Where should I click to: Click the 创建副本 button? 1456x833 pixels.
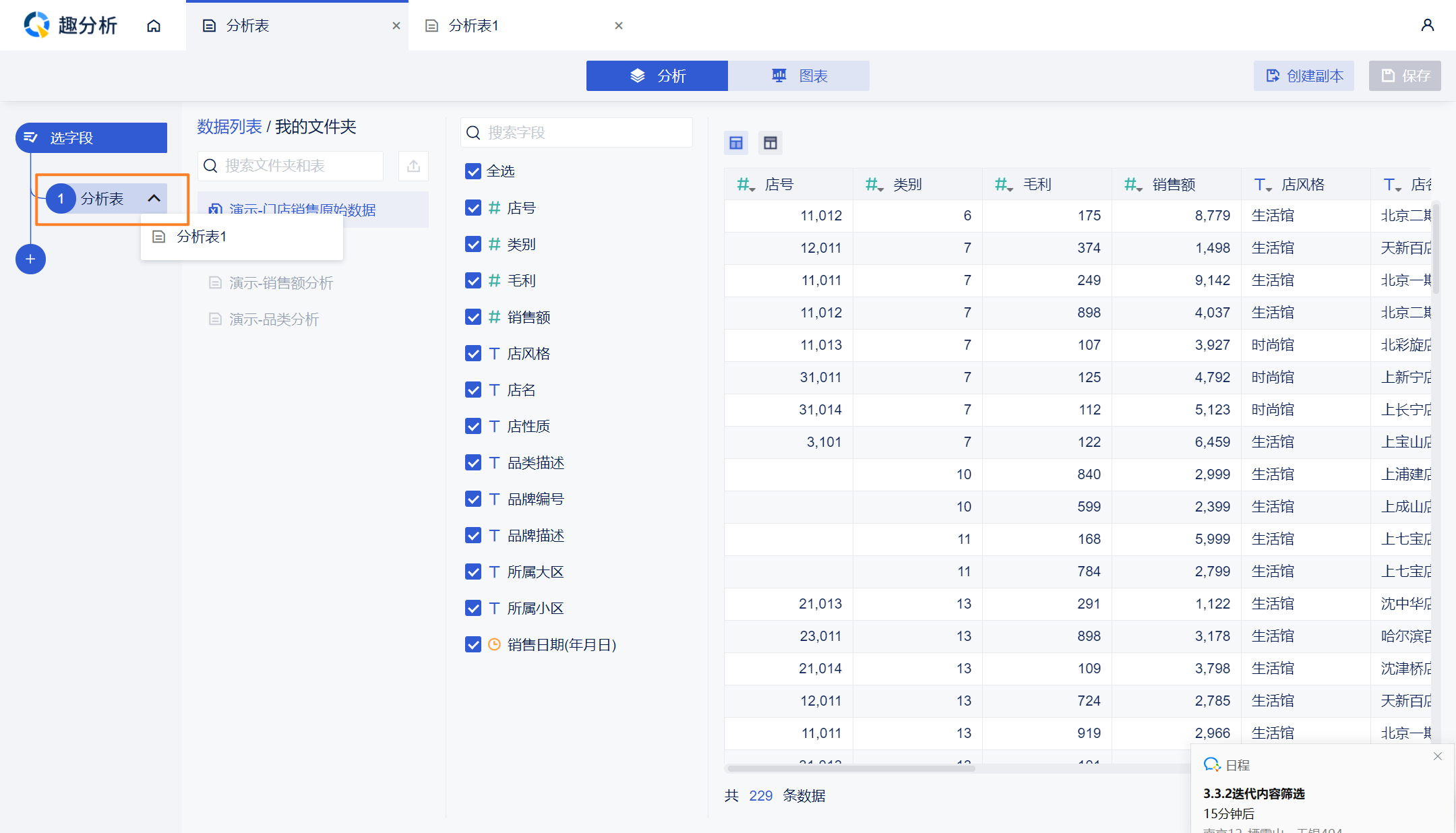click(x=1304, y=75)
